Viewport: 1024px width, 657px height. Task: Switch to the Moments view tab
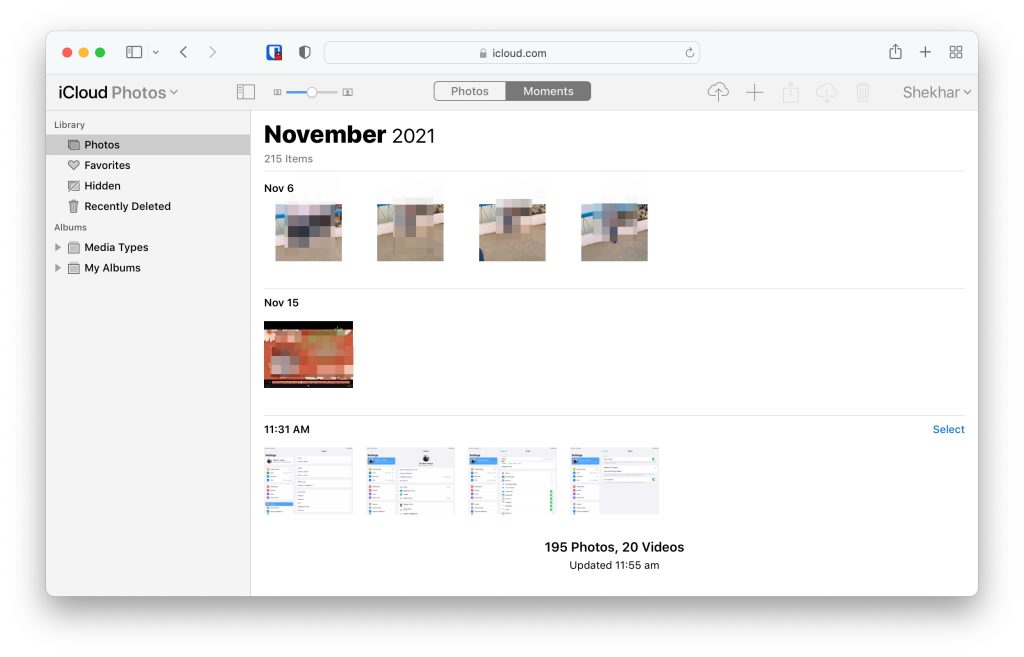(x=548, y=91)
